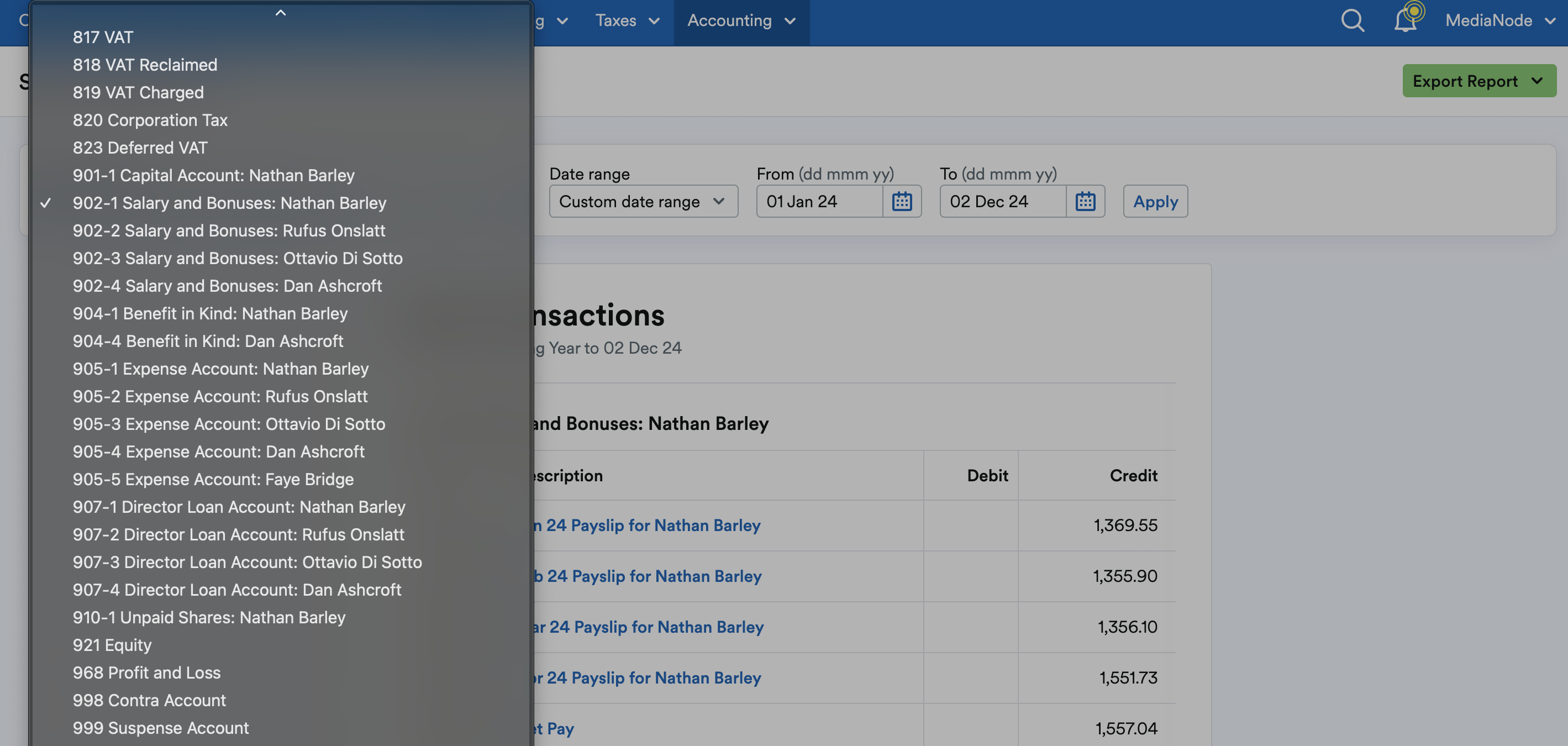Screen dimensions: 1568x746
Task: Click the Credit column header
Action: tap(1133, 476)
